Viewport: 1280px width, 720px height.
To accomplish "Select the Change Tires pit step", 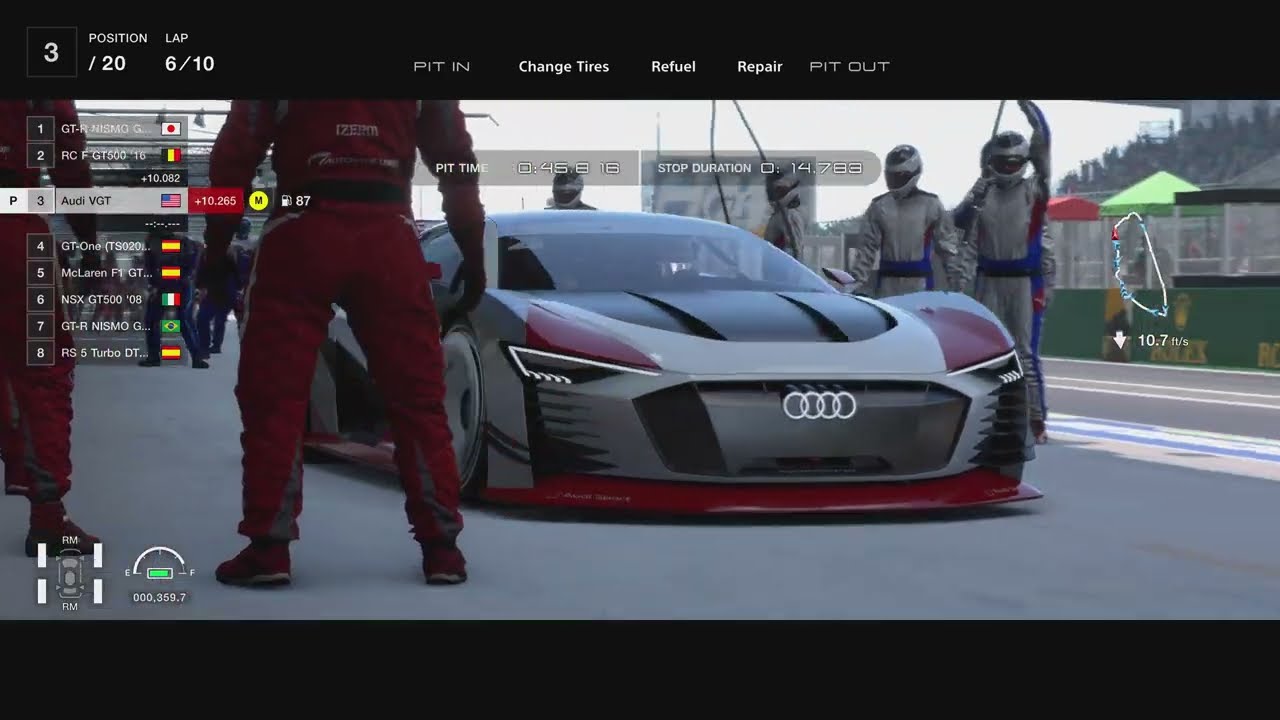I will 564,67.
